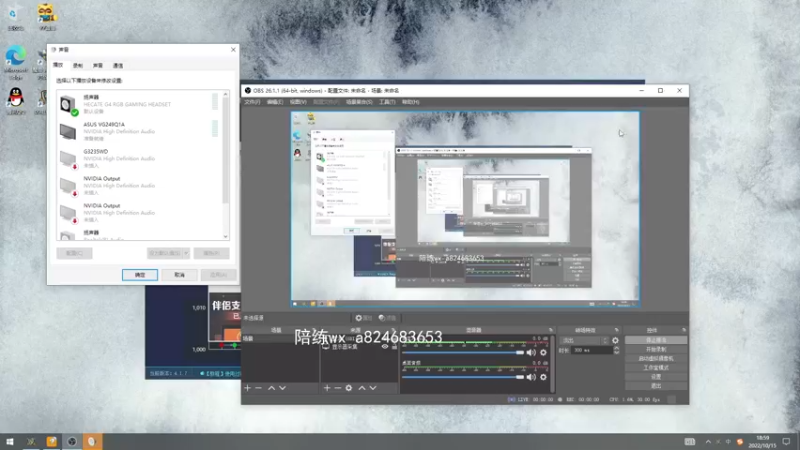The width and height of the screenshot is (800, 450).
Task: Click the Start Recording button in Controls
Action: [x=656, y=349]
